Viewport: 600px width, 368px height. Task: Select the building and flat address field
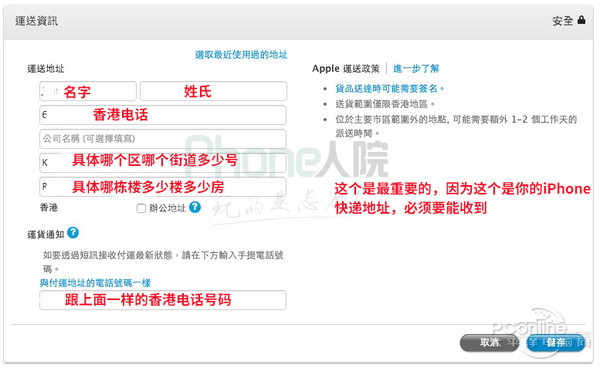click(x=163, y=186)
